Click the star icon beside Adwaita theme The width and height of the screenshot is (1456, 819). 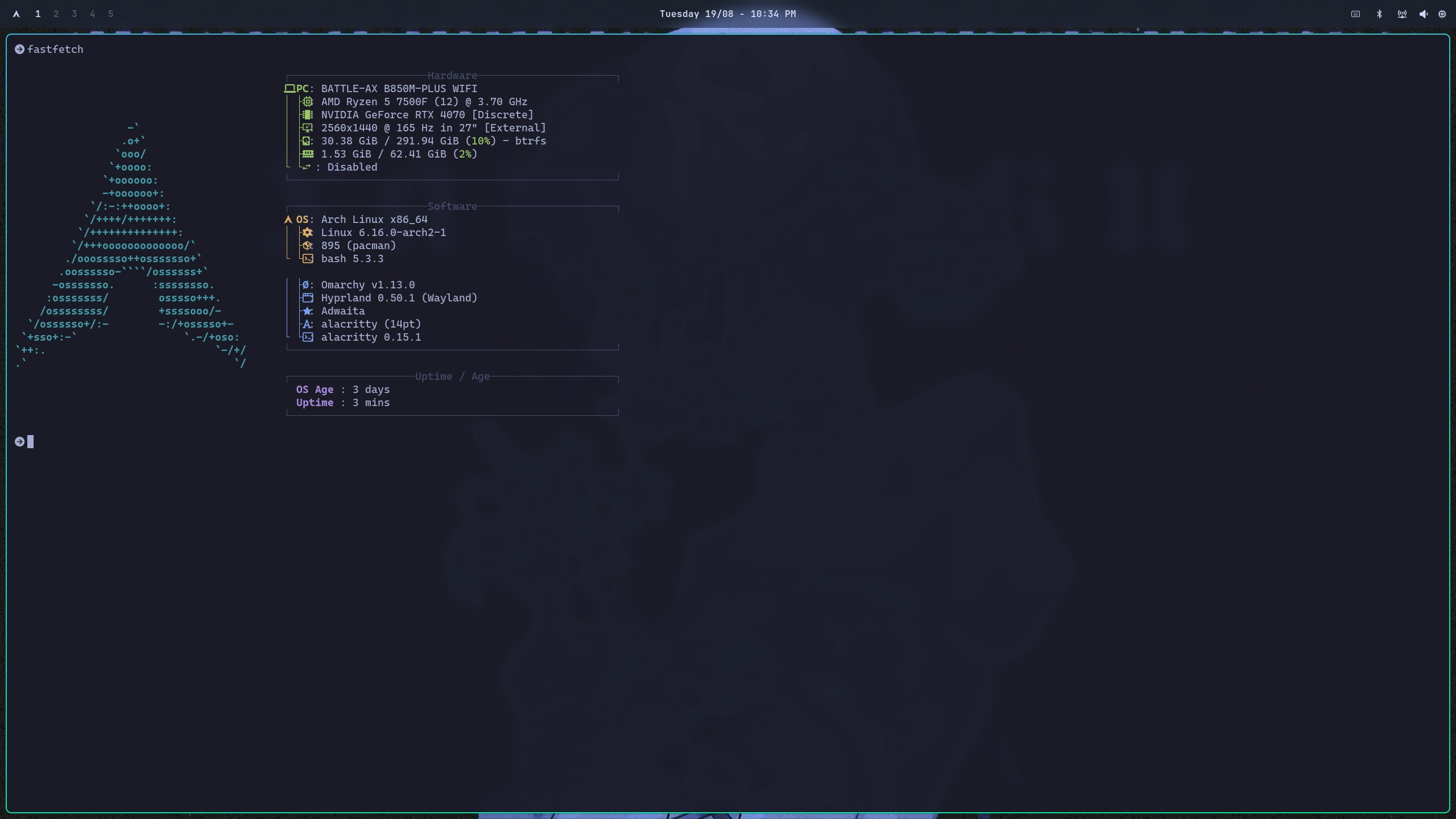pyautogui.click(x=307, y=311)
